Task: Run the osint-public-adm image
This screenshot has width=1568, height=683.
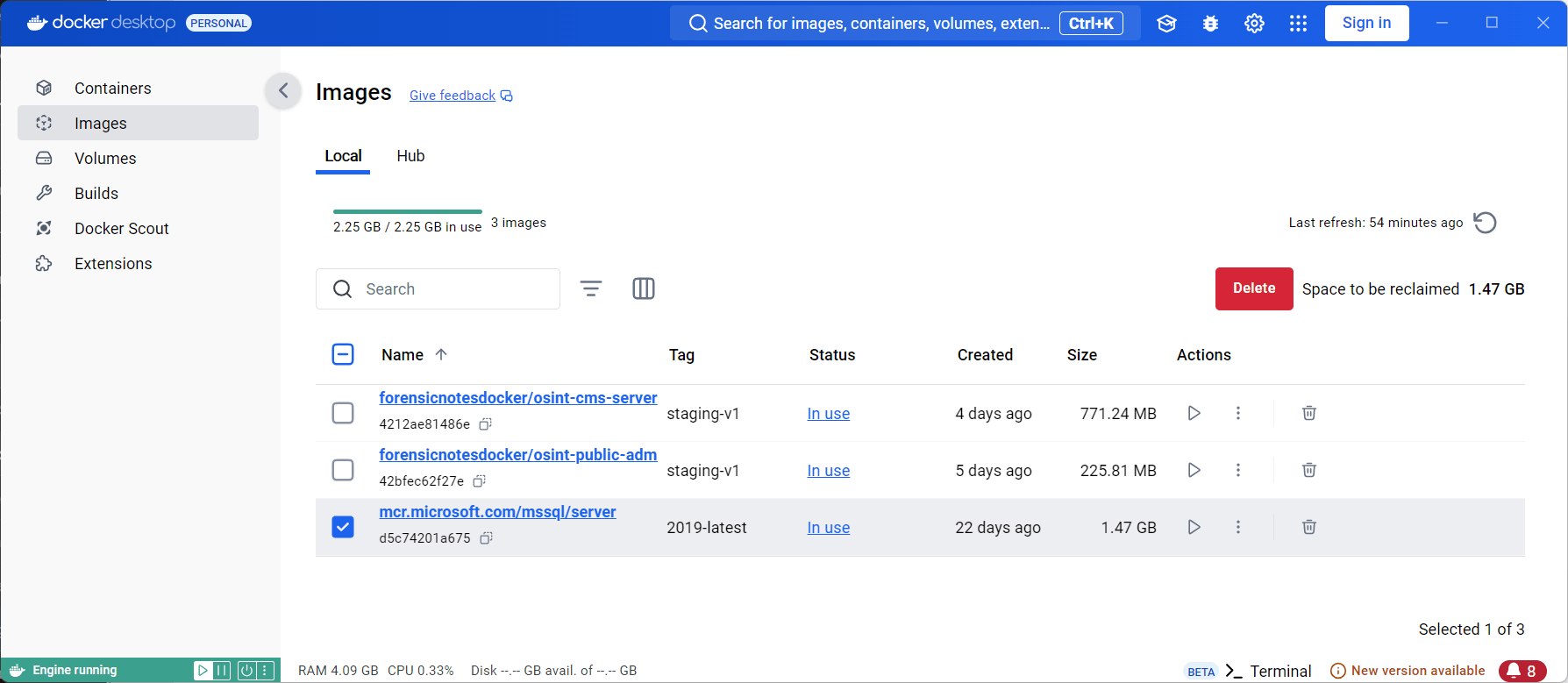Action: click(1194, 470)
